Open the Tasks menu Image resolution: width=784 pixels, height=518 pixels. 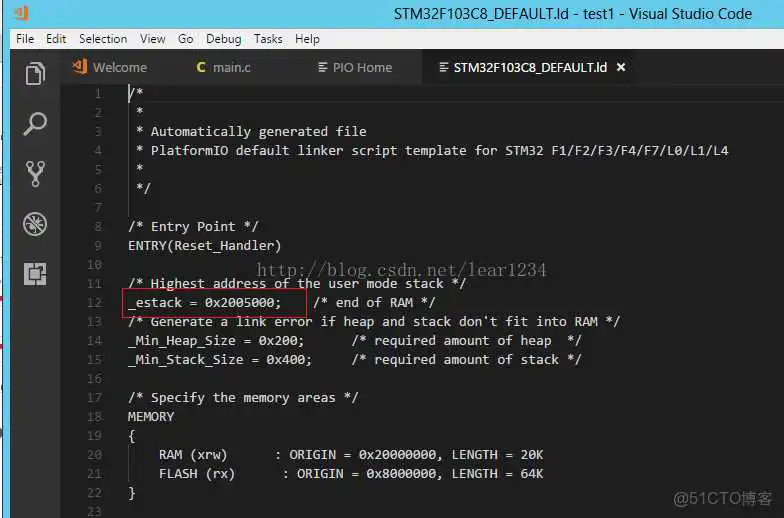click(268, 38)
